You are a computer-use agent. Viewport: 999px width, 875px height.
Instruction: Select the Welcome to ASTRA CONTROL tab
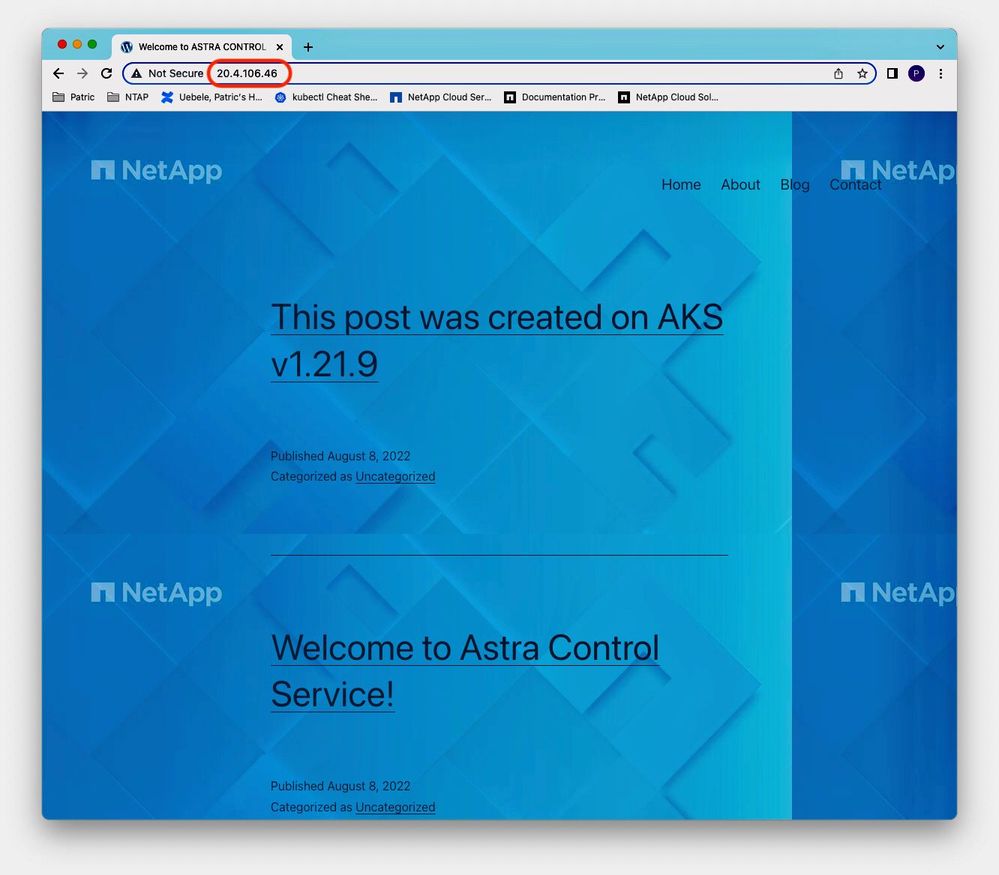[x=202, y=47]
